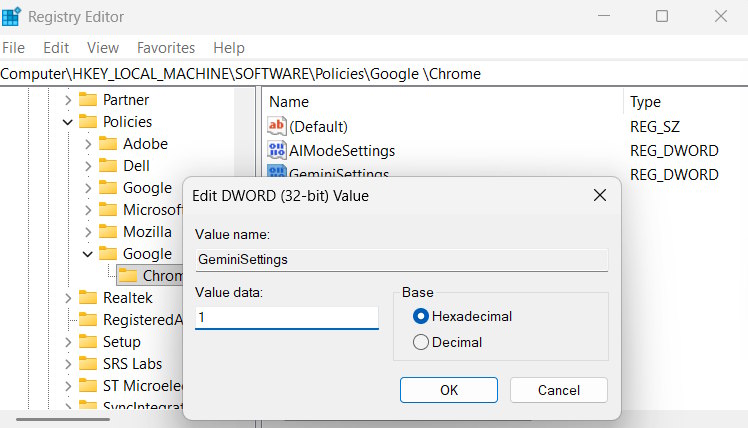
Task: Expand the Dell key
Action: coord(88,166)
